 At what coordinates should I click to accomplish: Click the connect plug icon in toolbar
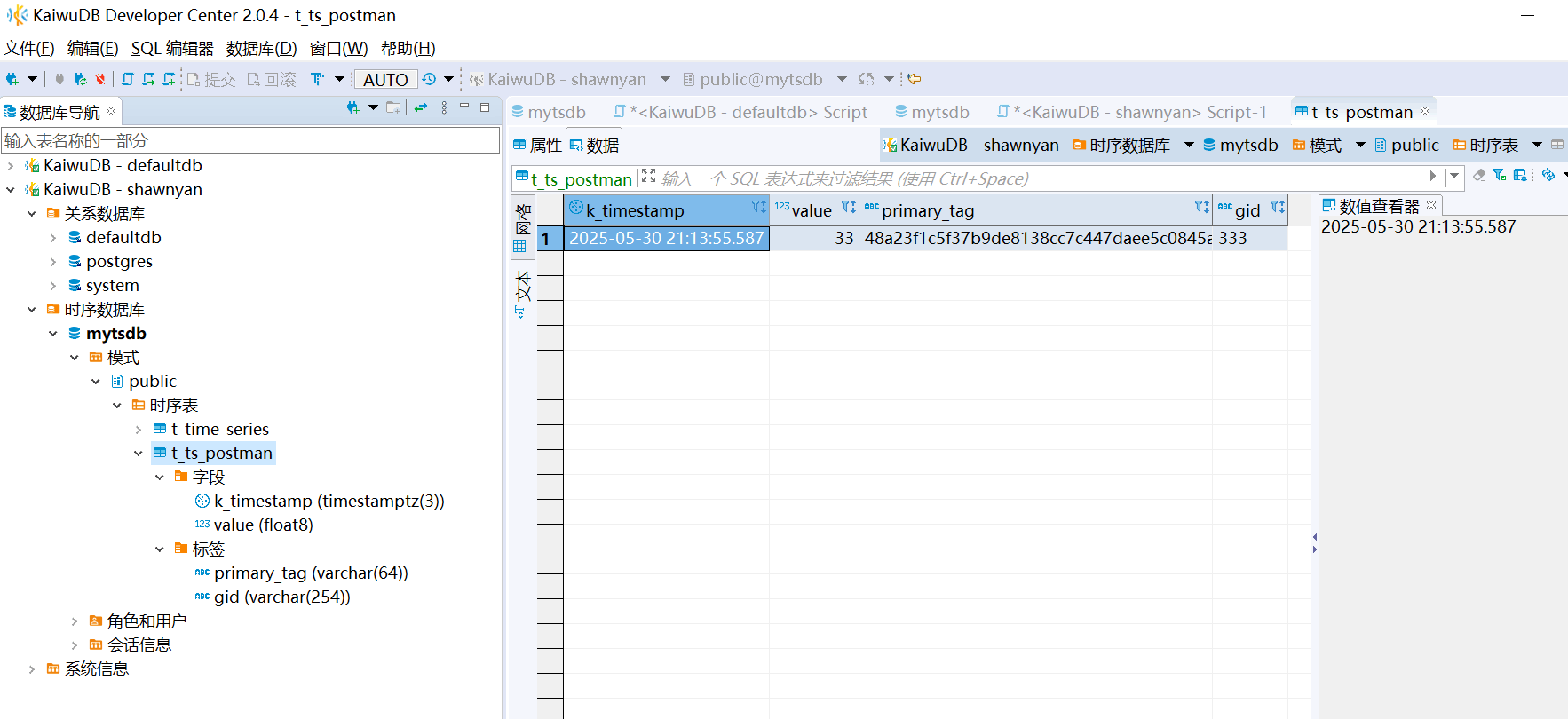tap(59, 79)
